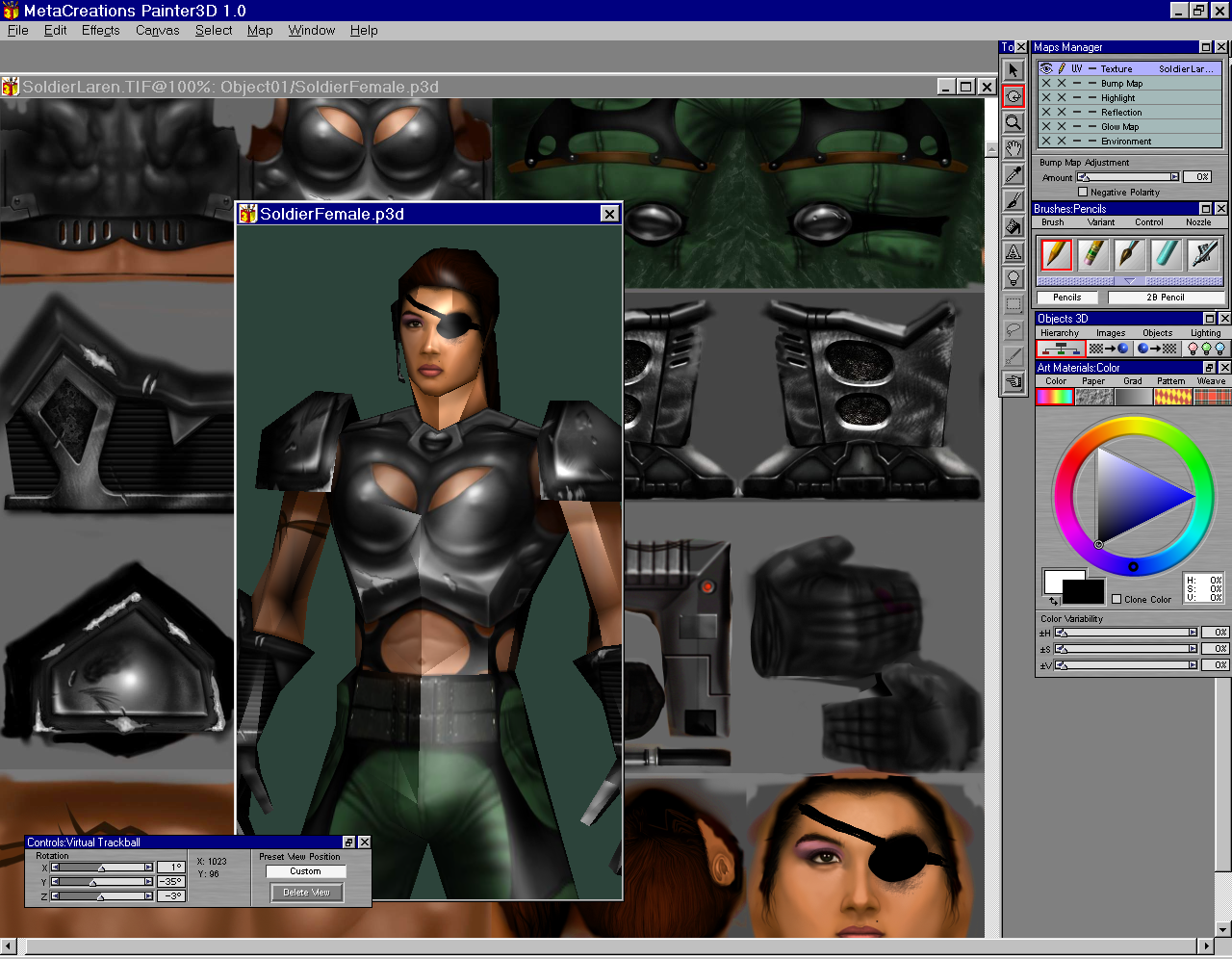Open the 2B Pencil variant dropdown
Screen dimensions: 1232x959
click(1166, 298)
